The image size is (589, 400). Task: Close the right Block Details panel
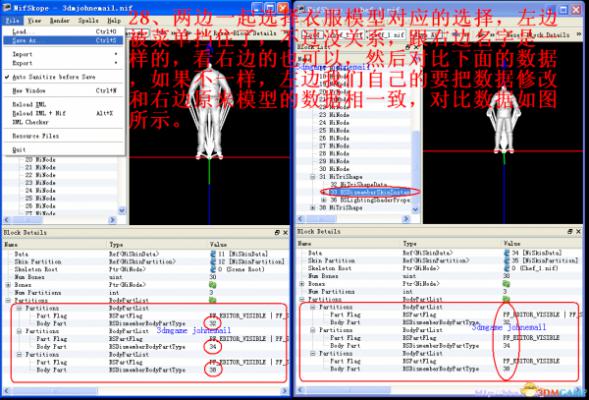578,231
